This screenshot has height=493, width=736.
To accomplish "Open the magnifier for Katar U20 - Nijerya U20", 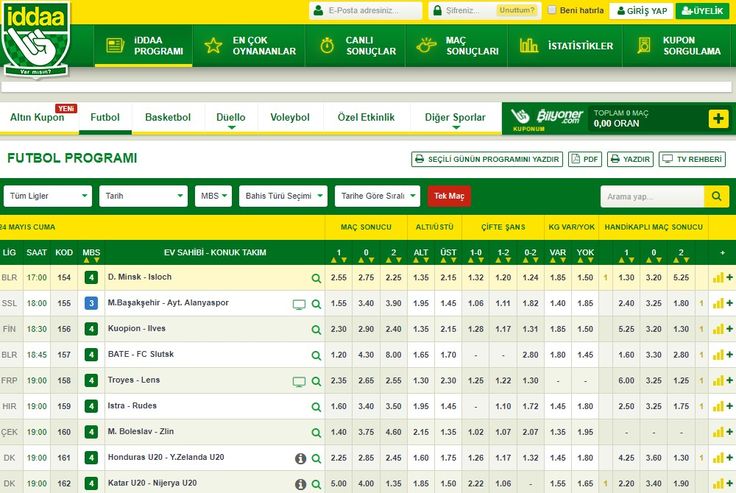I will [316, 484].
